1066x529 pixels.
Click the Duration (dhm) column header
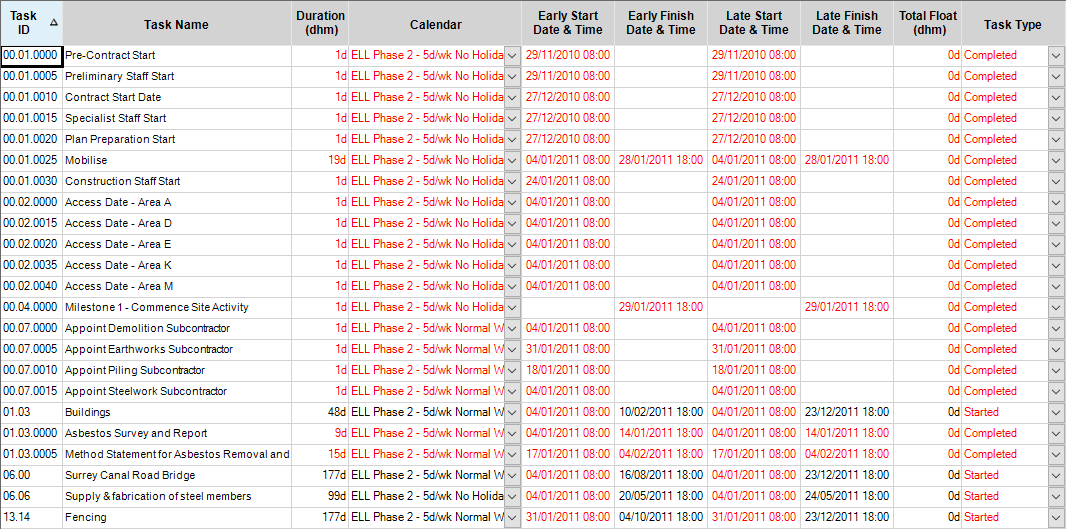[x=320, y=23]
